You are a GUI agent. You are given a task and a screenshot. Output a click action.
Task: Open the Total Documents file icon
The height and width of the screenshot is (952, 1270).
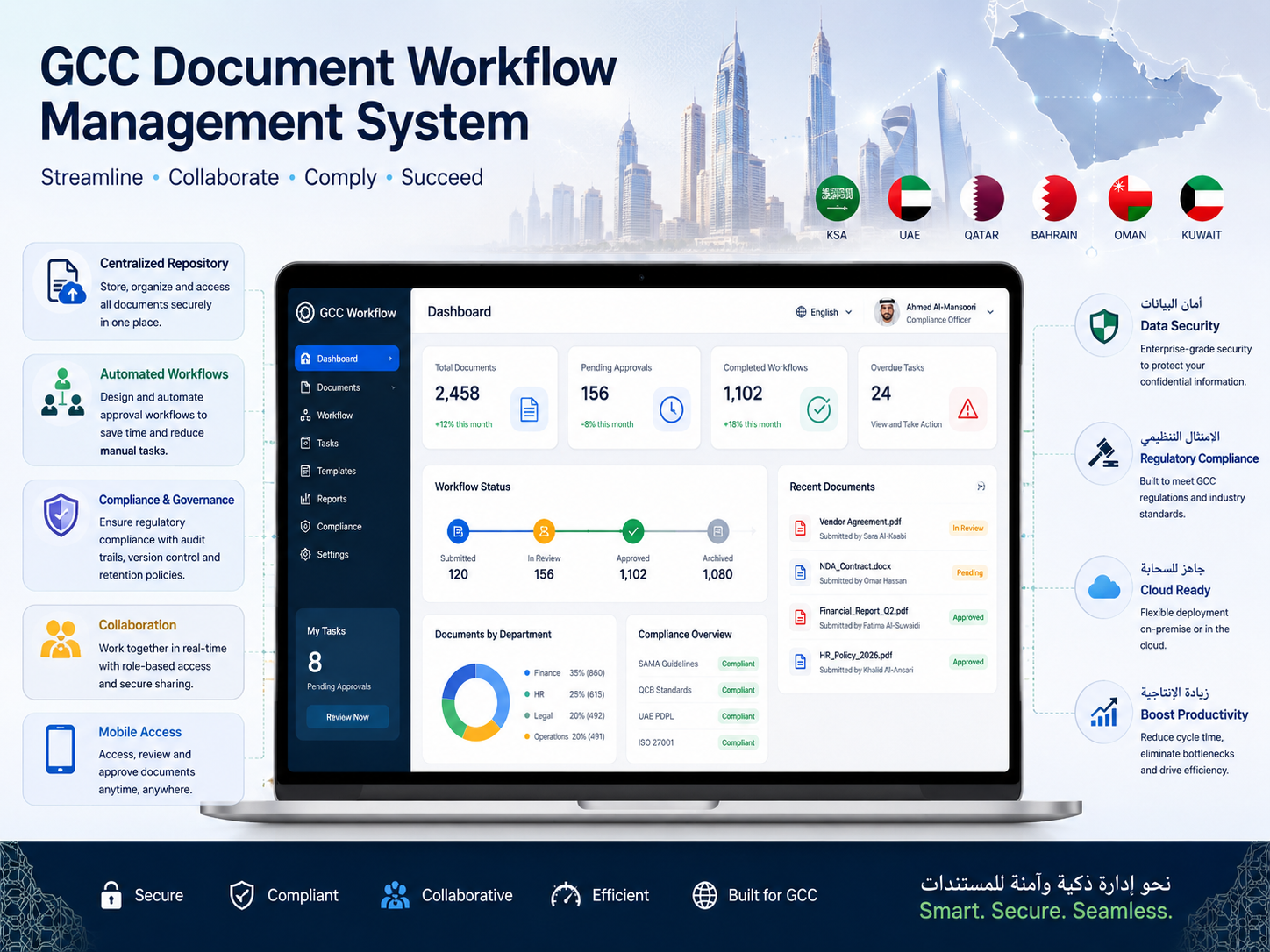(529, 409)
